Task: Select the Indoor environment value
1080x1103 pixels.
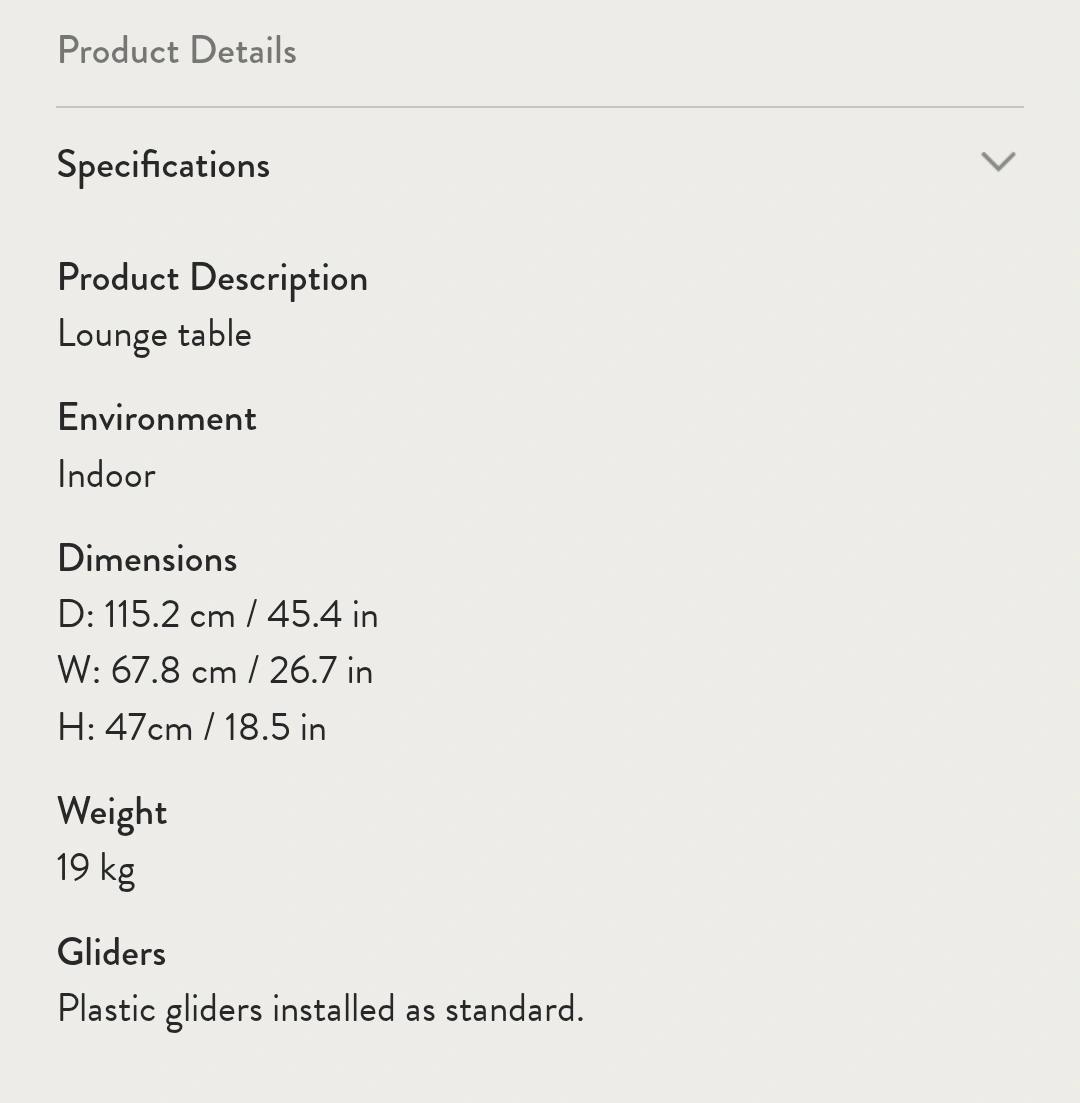Action: tap(106, 475)
